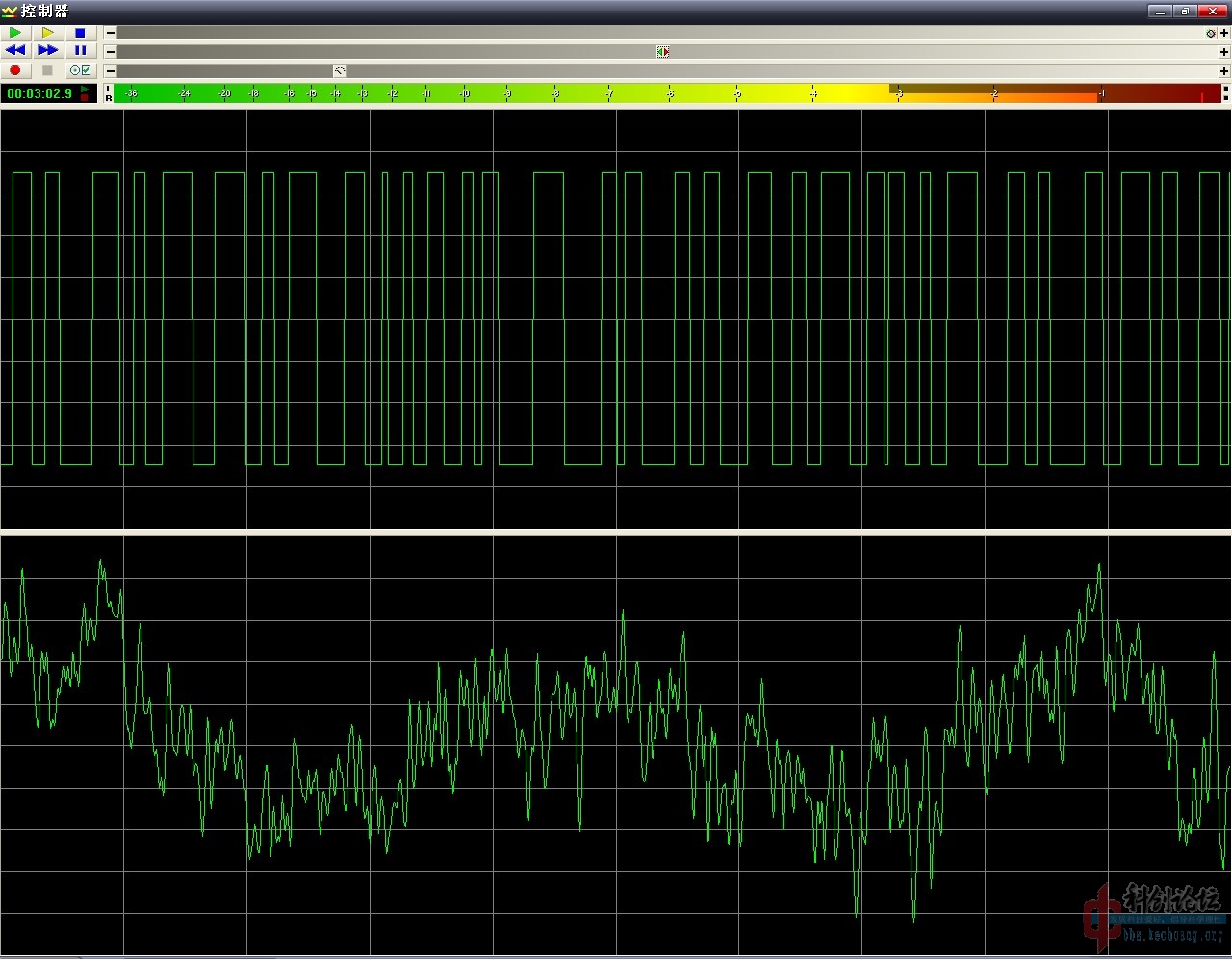Click the 00:03:02.9 time counter display
Viewport: 1232px width, 959px height.
[39, 93]
